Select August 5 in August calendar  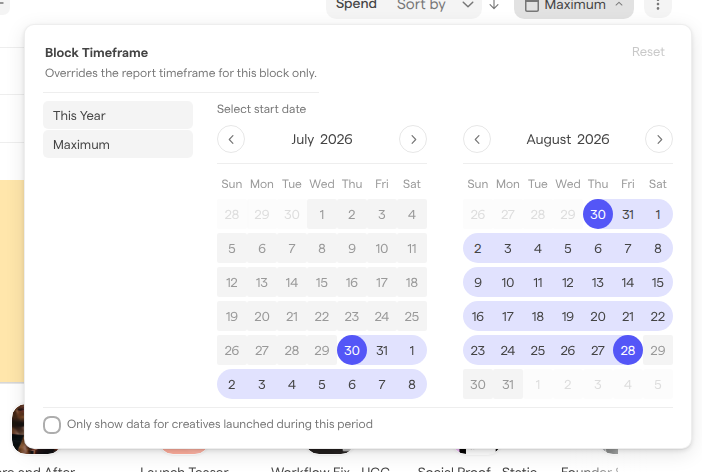click(568, 249)
